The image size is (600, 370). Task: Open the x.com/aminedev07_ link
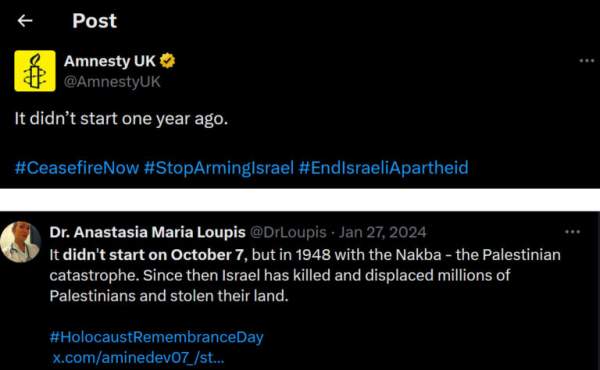[139, 358]
